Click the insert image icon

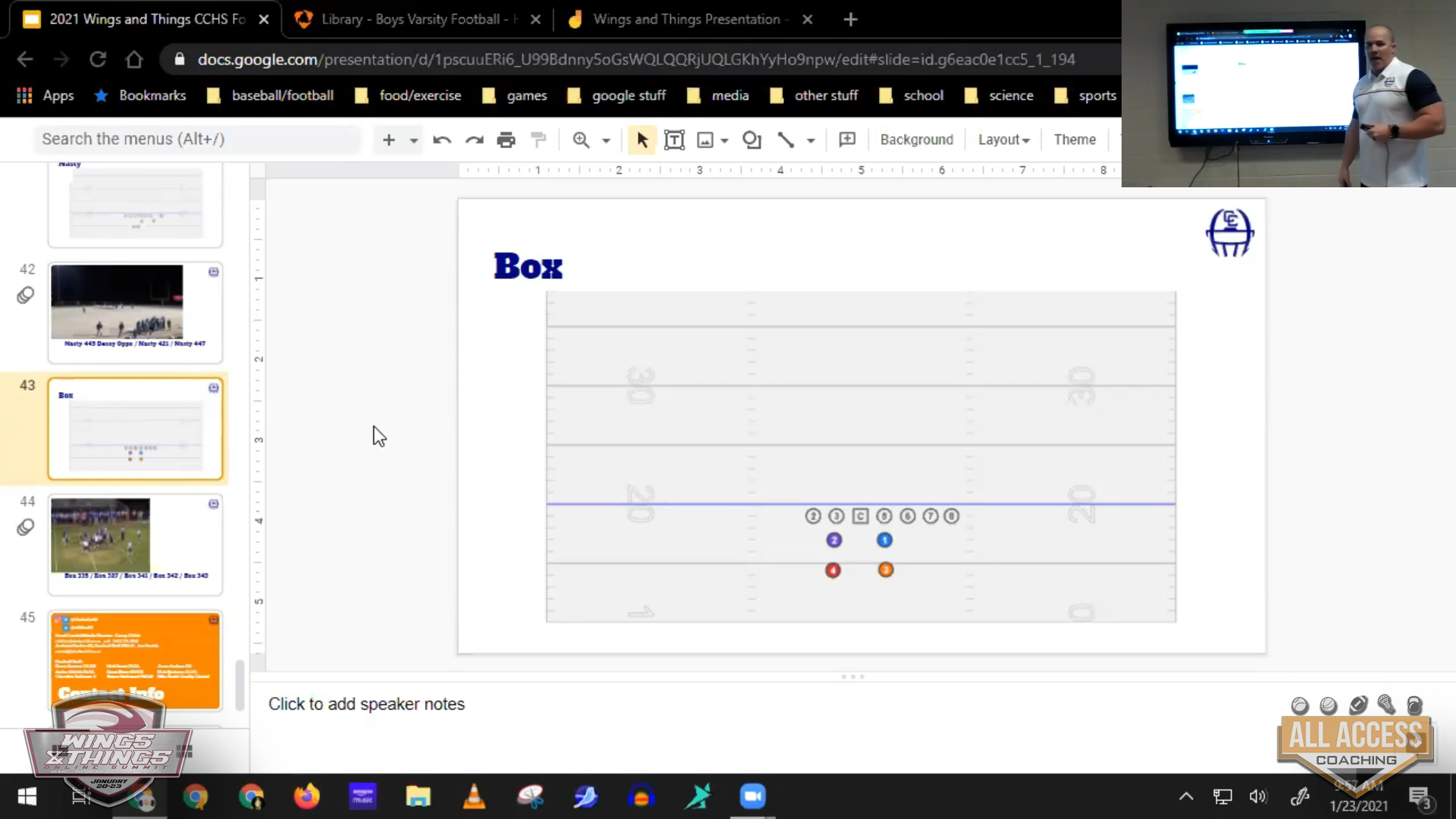point(705,140)
